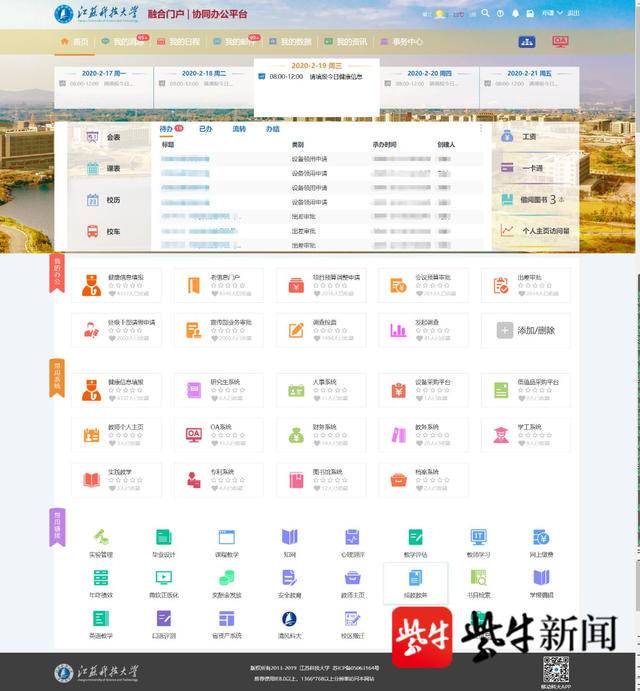Viewport: 640px width, 691px height.
Task: Go to 事务中心 navigation item
Action: (x=402, y=42)
